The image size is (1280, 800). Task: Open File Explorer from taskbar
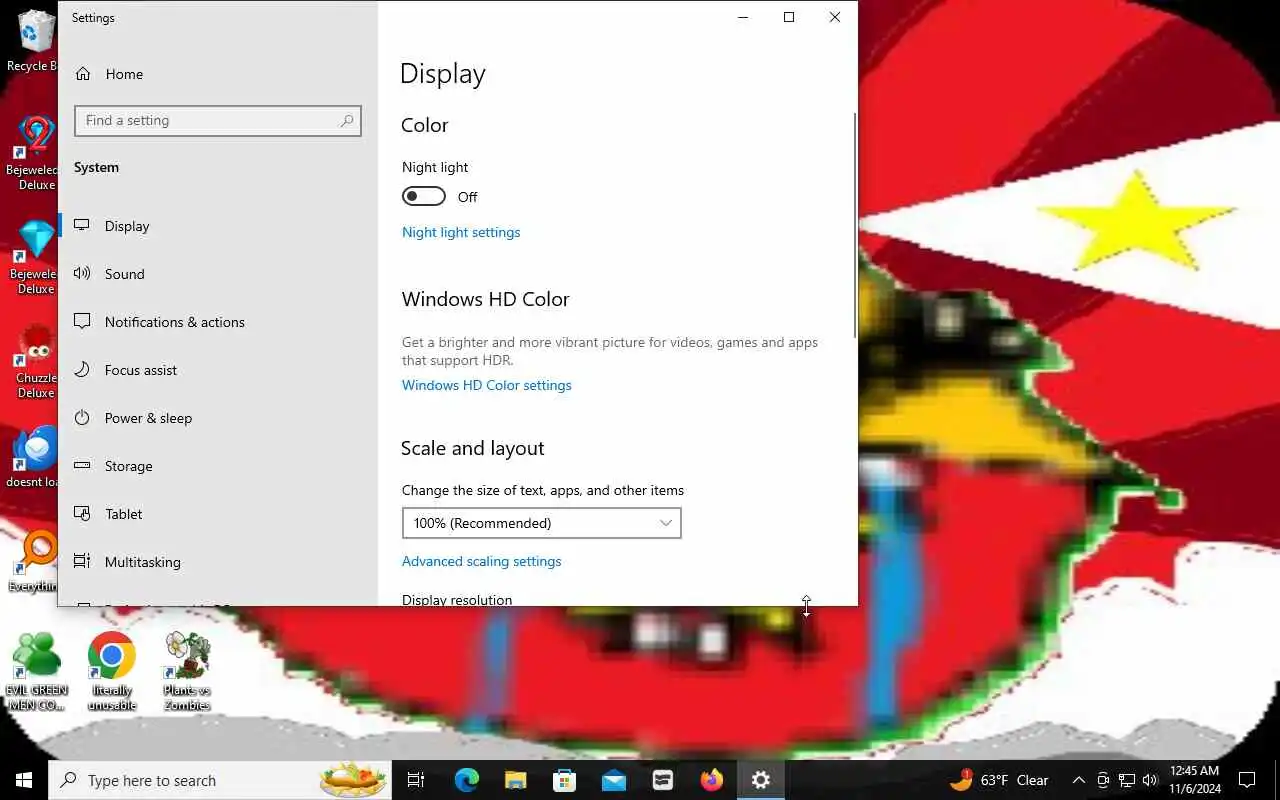tap(515, 780)
